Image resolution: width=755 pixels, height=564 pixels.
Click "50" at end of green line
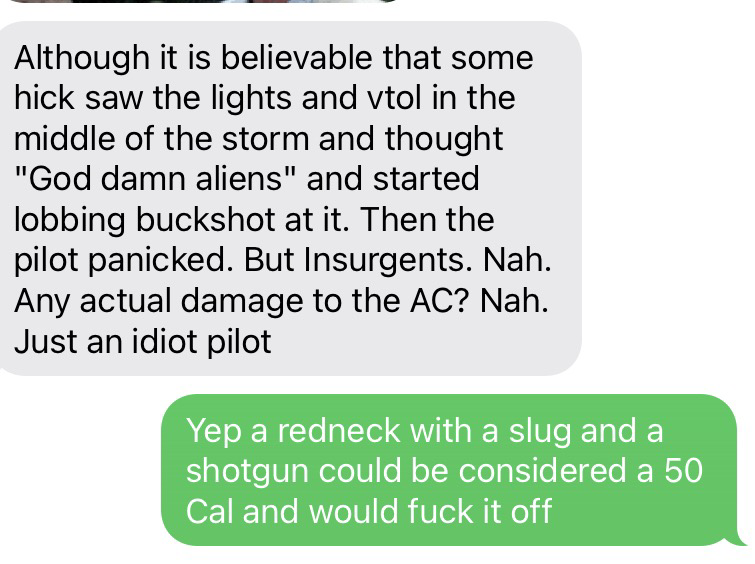click(684, 471)
